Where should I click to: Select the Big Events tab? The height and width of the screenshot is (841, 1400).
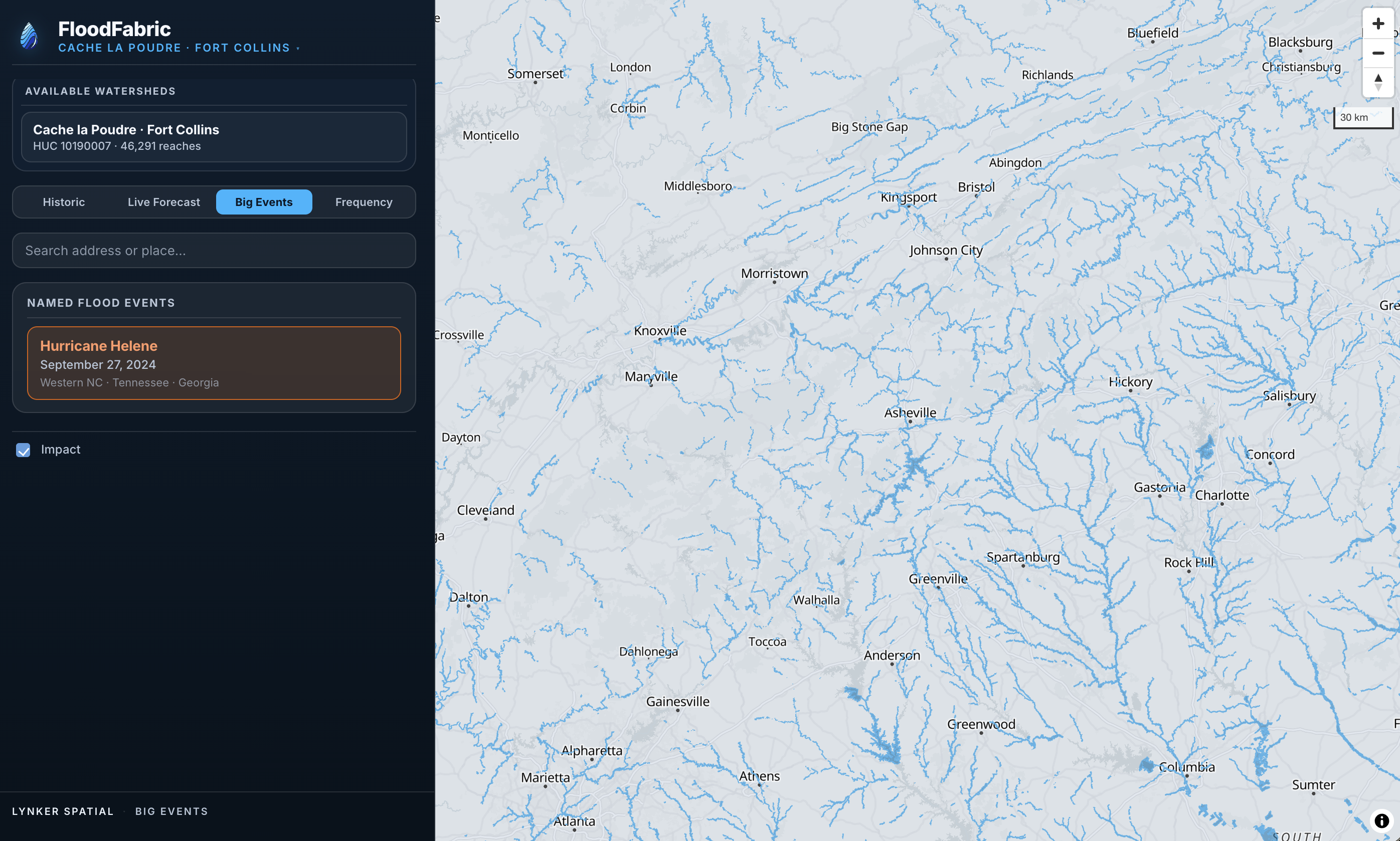pyautogui.click(x=264, y=202)
